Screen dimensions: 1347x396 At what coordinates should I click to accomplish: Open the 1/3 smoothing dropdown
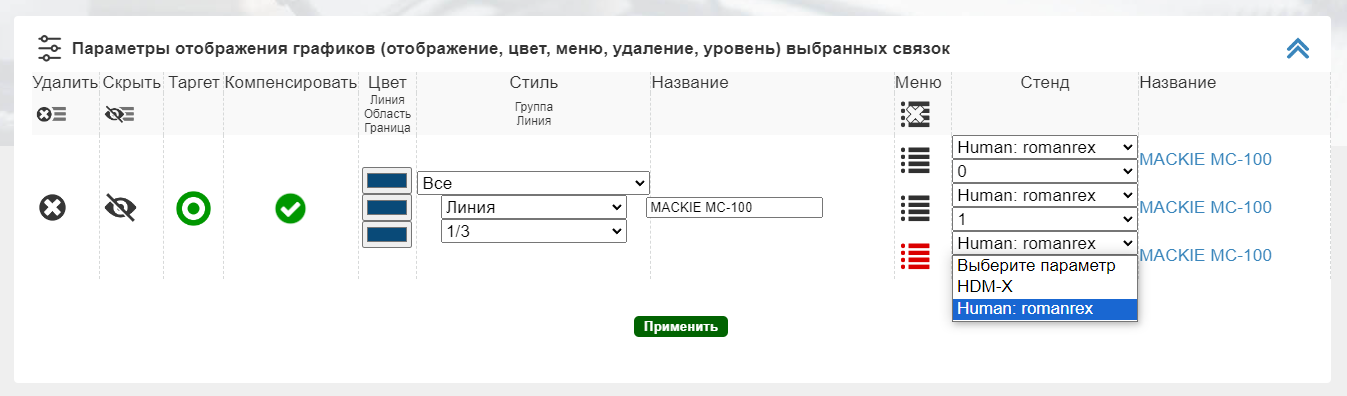click(x=534, y=231)
